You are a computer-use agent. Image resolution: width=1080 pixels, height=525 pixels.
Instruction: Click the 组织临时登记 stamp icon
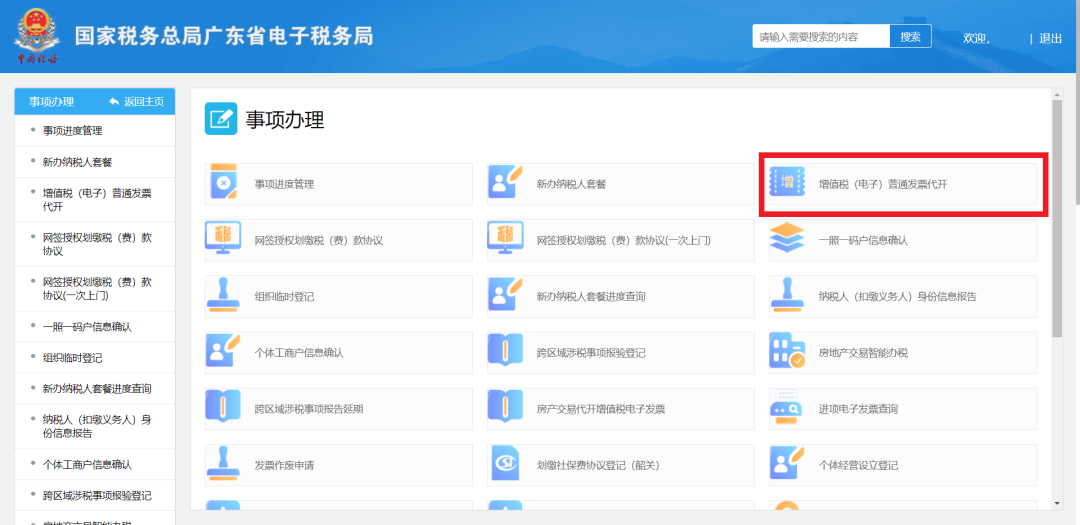(223, 295)
